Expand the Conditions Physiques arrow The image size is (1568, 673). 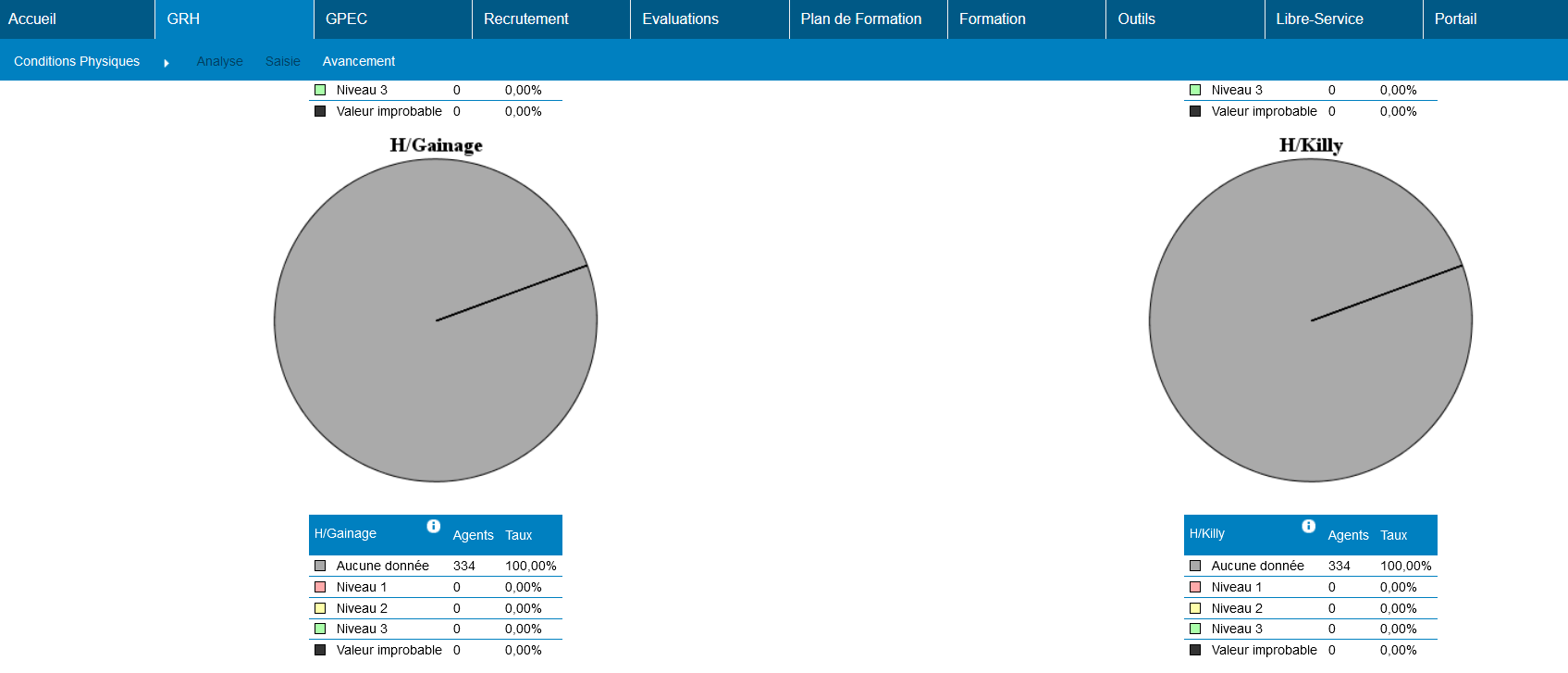pyautogui.click(x=167, y=63)
